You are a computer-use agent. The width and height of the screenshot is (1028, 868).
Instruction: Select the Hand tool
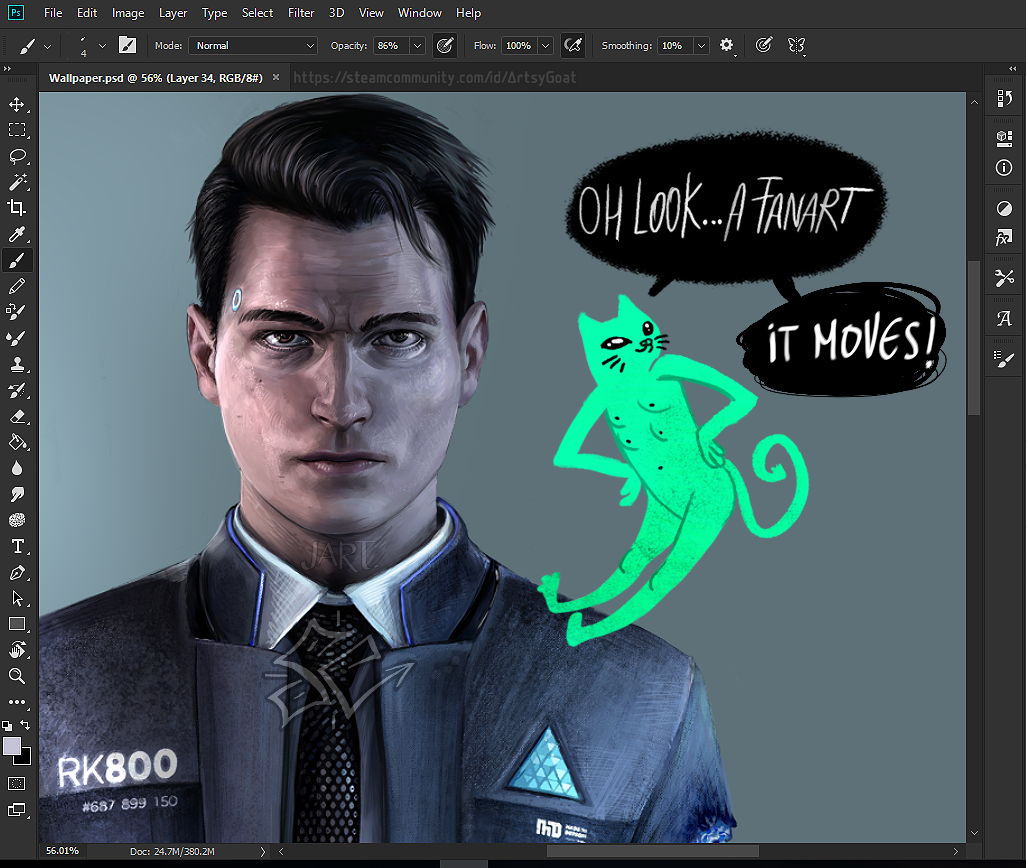pyautogui.click(x=16, y=650)
